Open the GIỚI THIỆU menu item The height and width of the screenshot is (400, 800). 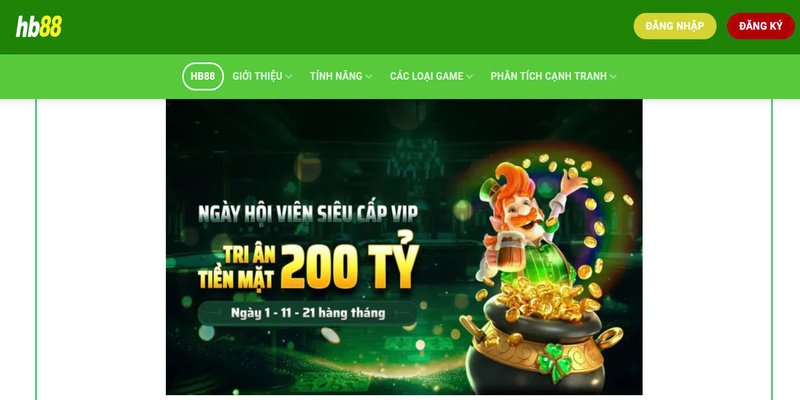(x=257, y=76)
